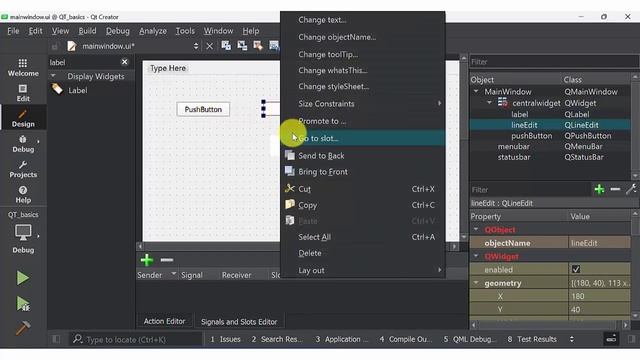Open the Build menu

pyautogui.click(x=87, y=31)
